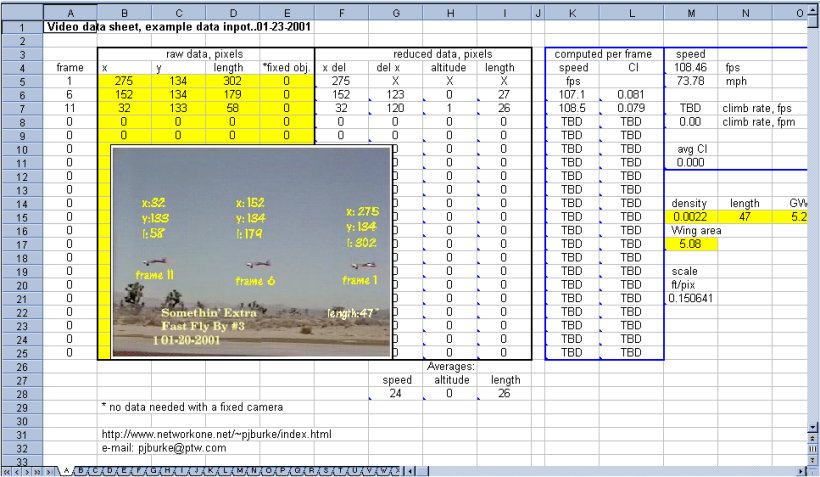The image size is (820, 477).
Task: Open the networkone.com URL text
Action: click(x=216, y=435)
